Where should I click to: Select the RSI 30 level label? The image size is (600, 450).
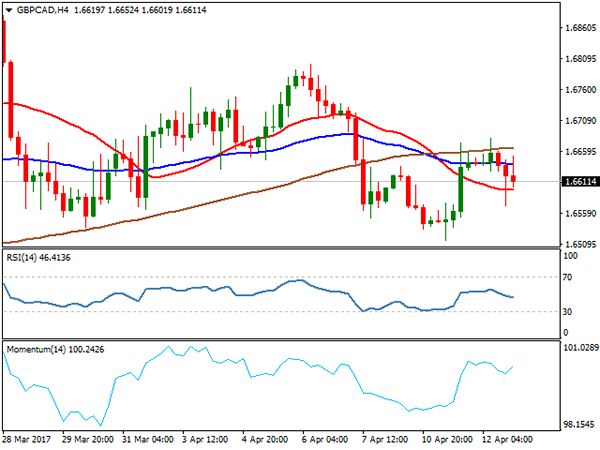(567, 312)
